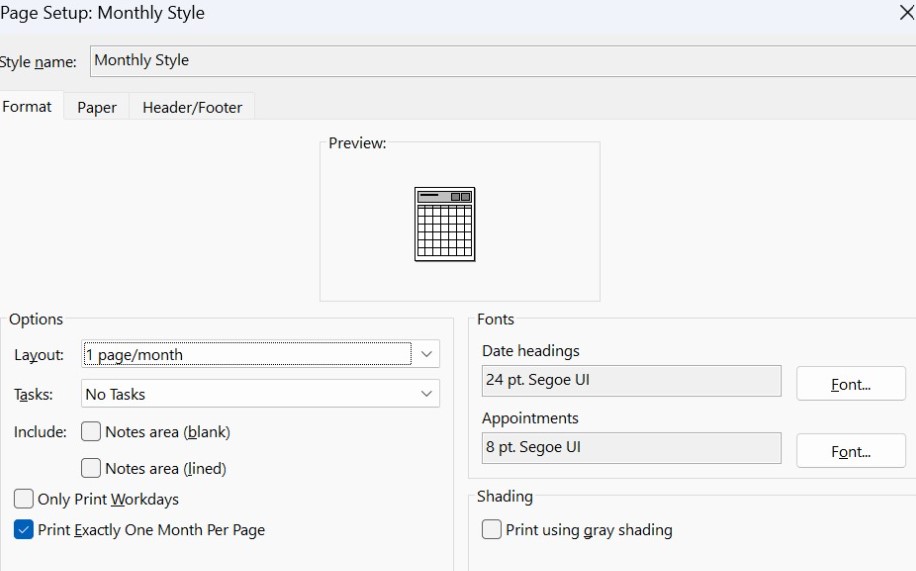The image size is (916, 571).
Task: Click the Style name text field
Action: coord(500,61)
